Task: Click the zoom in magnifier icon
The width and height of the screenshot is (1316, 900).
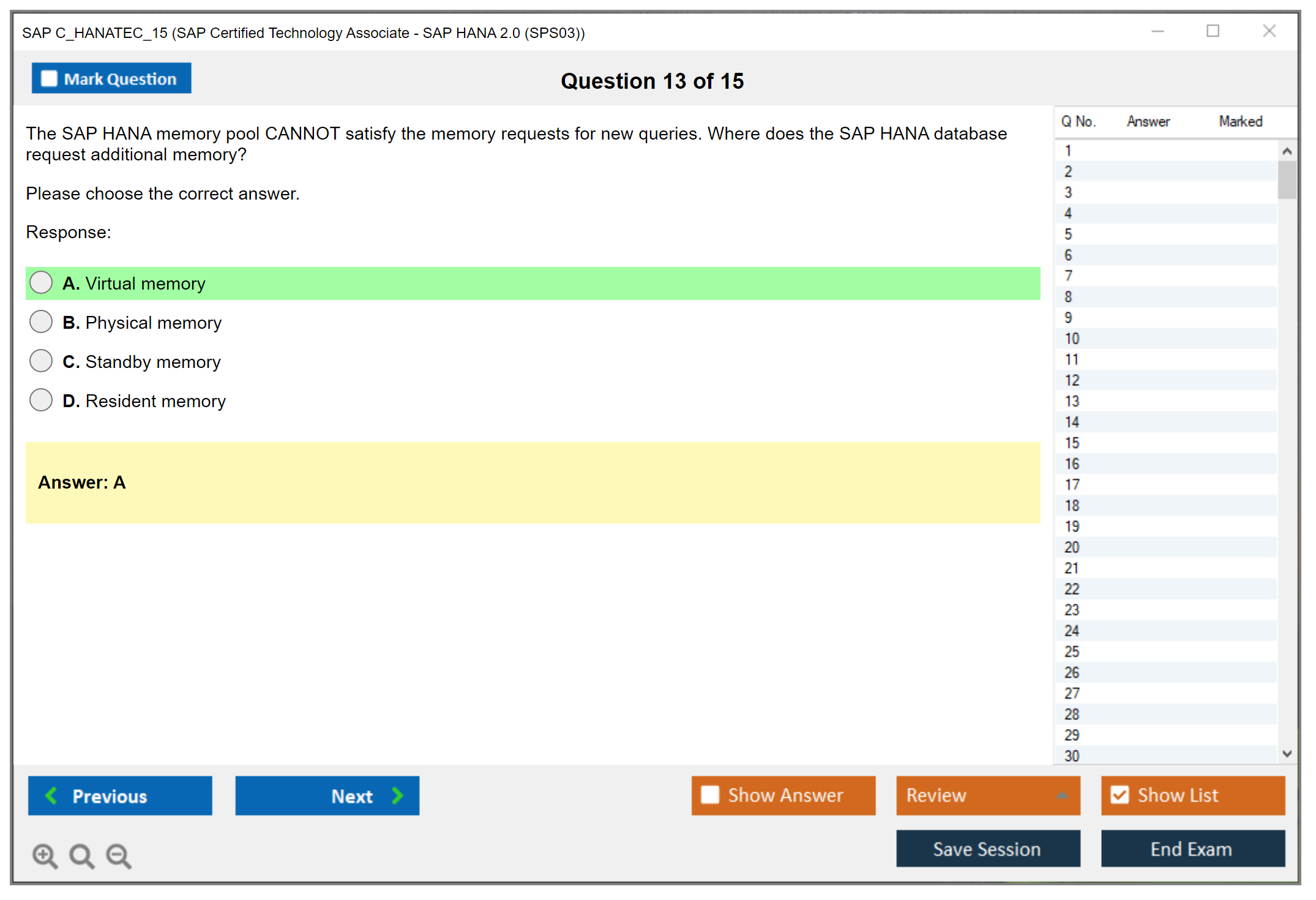Action: [x=45, y=855]
